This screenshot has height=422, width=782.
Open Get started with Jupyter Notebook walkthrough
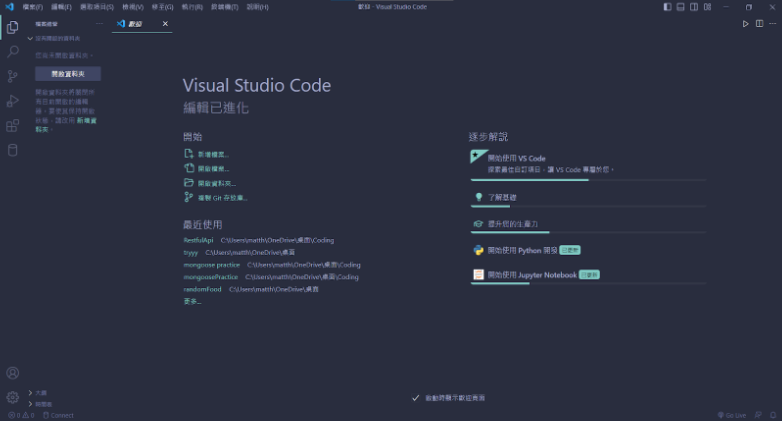tap(588, 275)
